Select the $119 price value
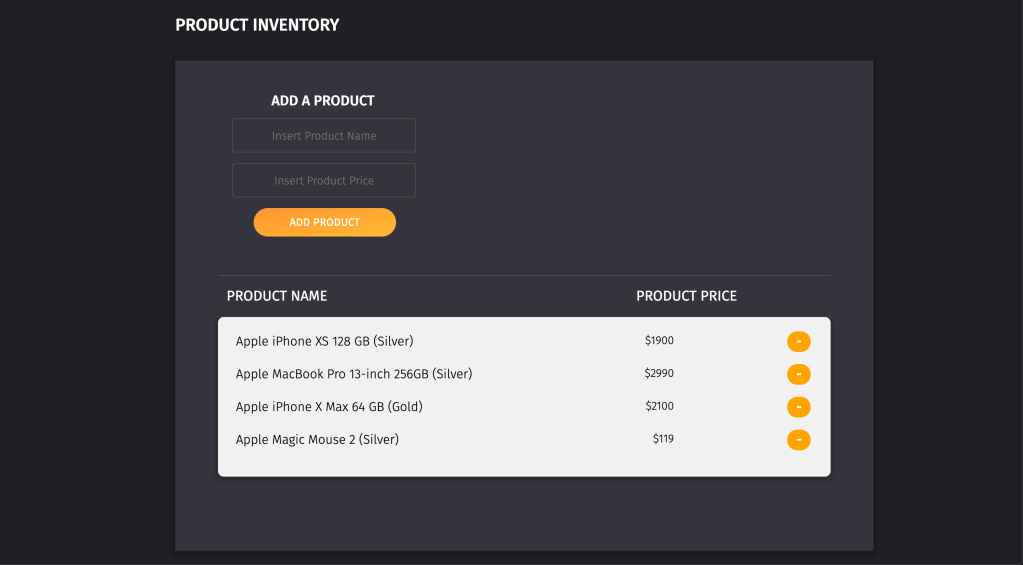Screen dimensions: 1023x565 [663, 439]
